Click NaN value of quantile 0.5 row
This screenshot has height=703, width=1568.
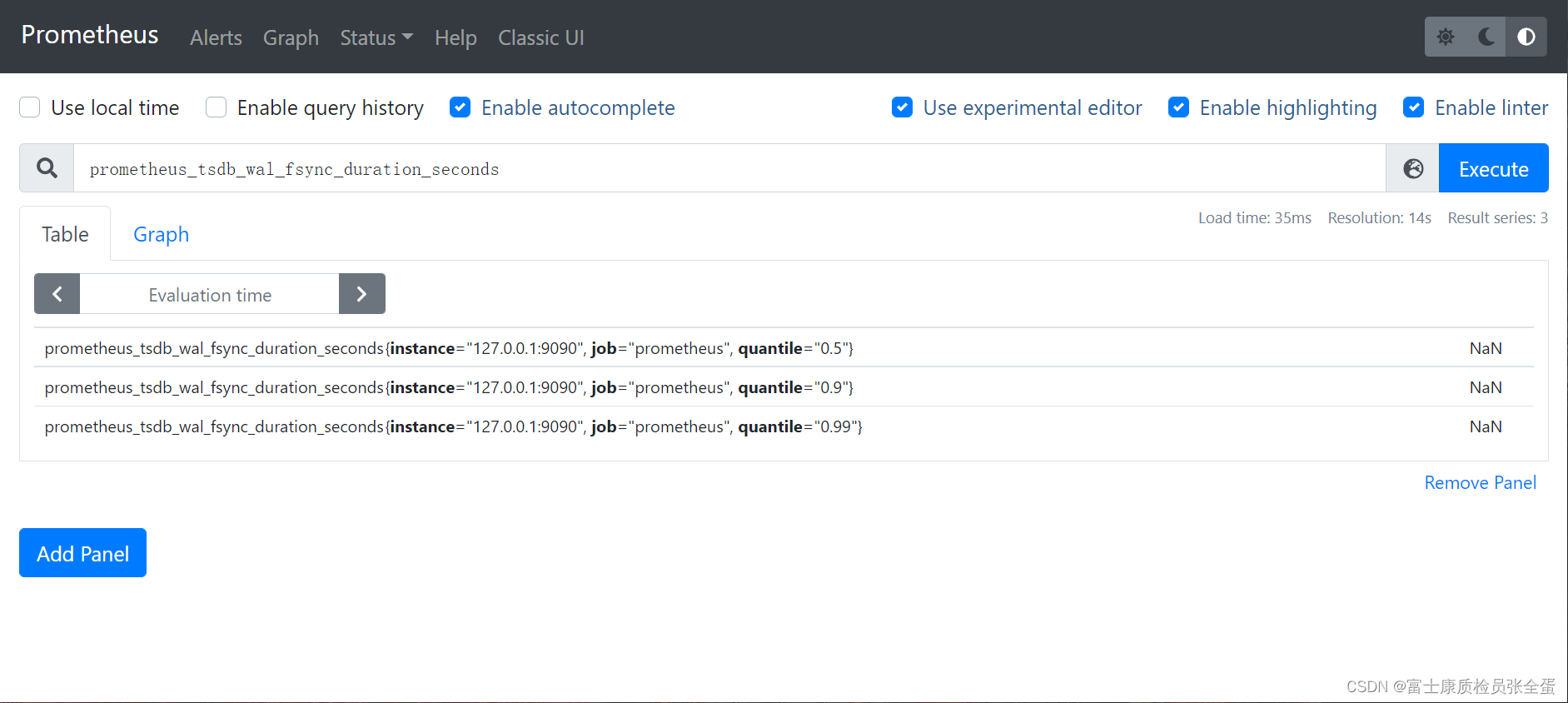[x=1486, y=348]
